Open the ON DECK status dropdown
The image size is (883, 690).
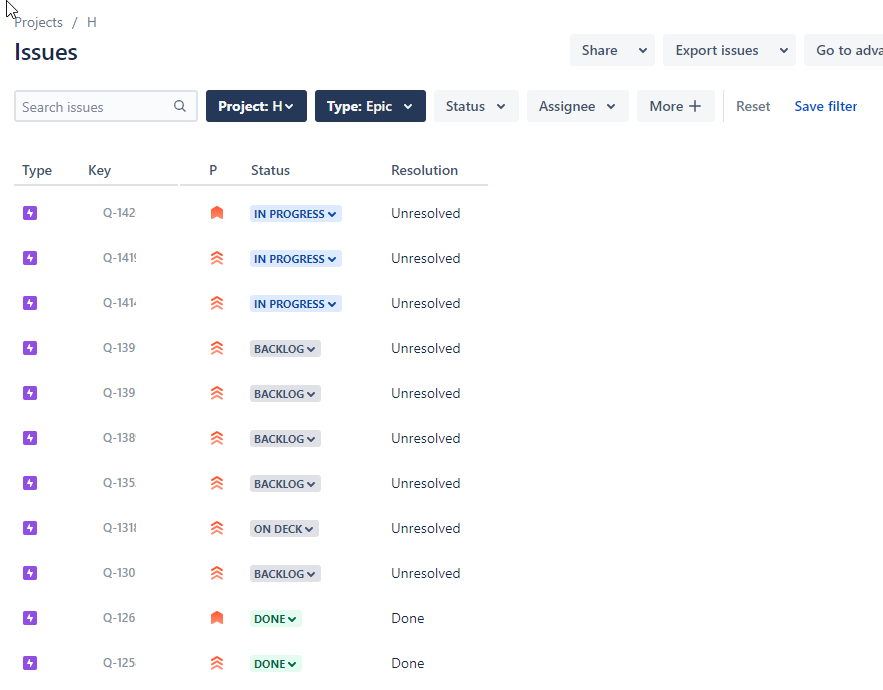tap(284, 528)
